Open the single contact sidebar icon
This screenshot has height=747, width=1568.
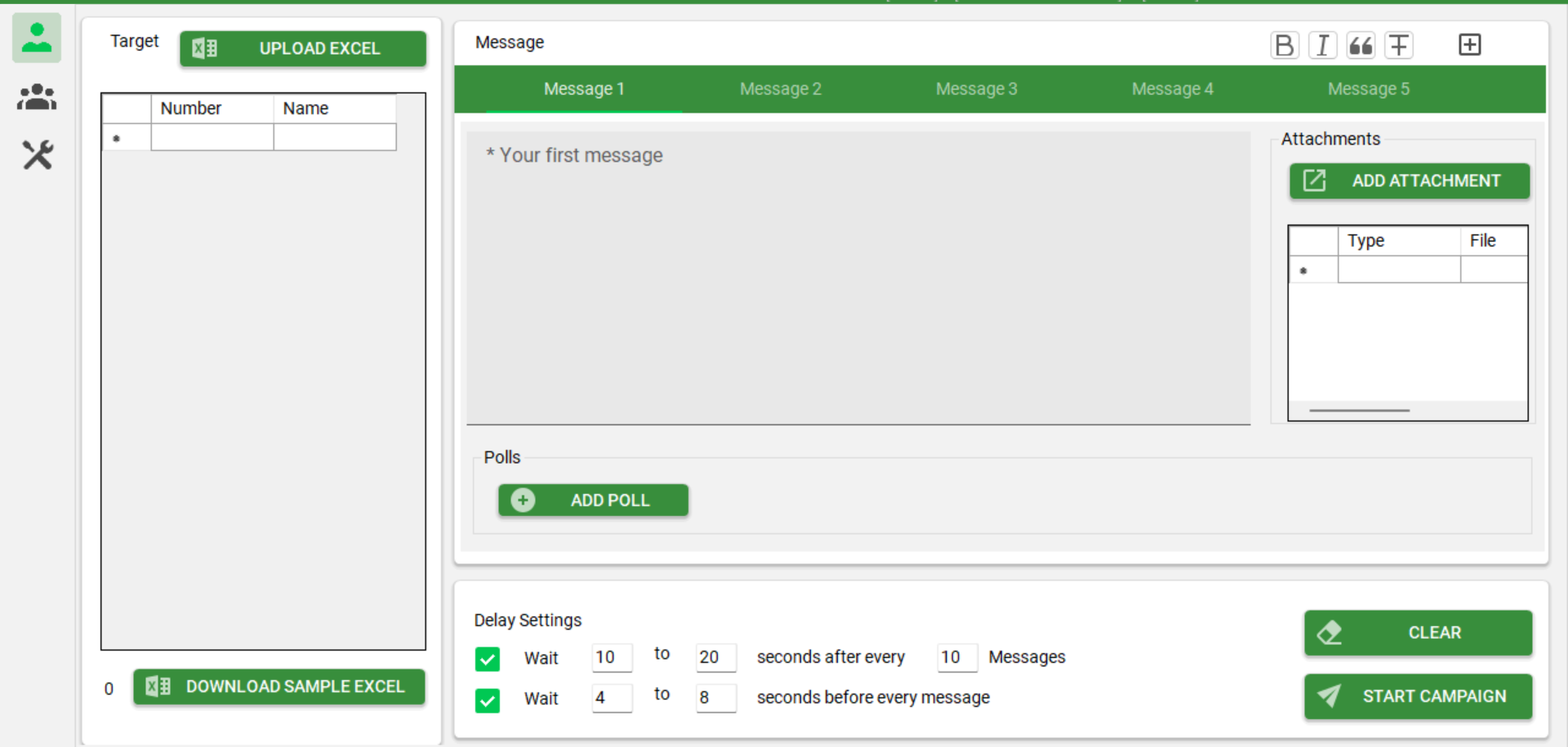coord(37,38)
